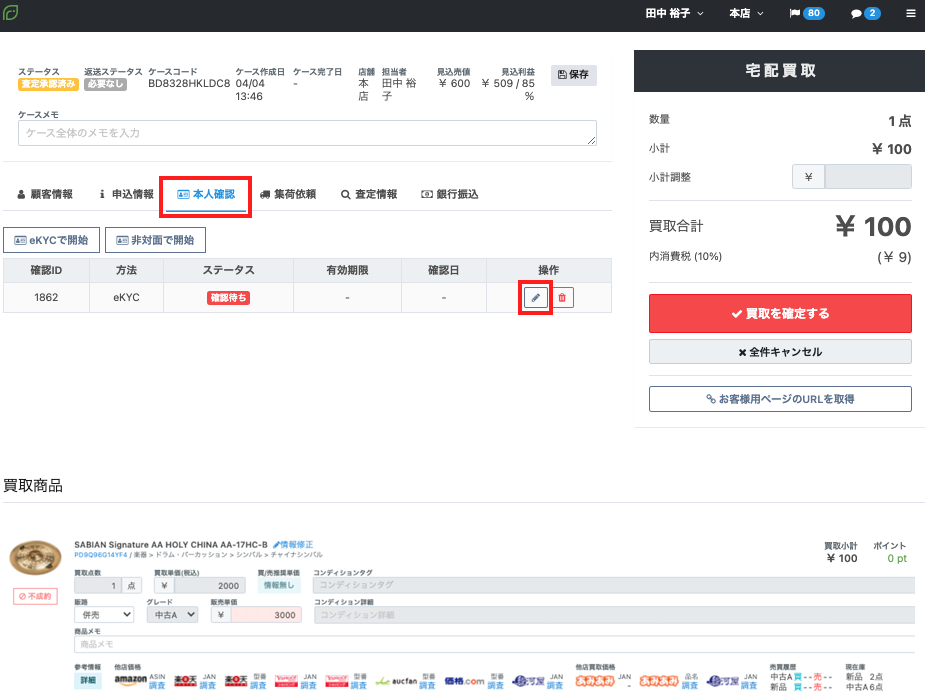Click the aucfan logo
The height and width of the screenshot is (695, 925).
396,681
